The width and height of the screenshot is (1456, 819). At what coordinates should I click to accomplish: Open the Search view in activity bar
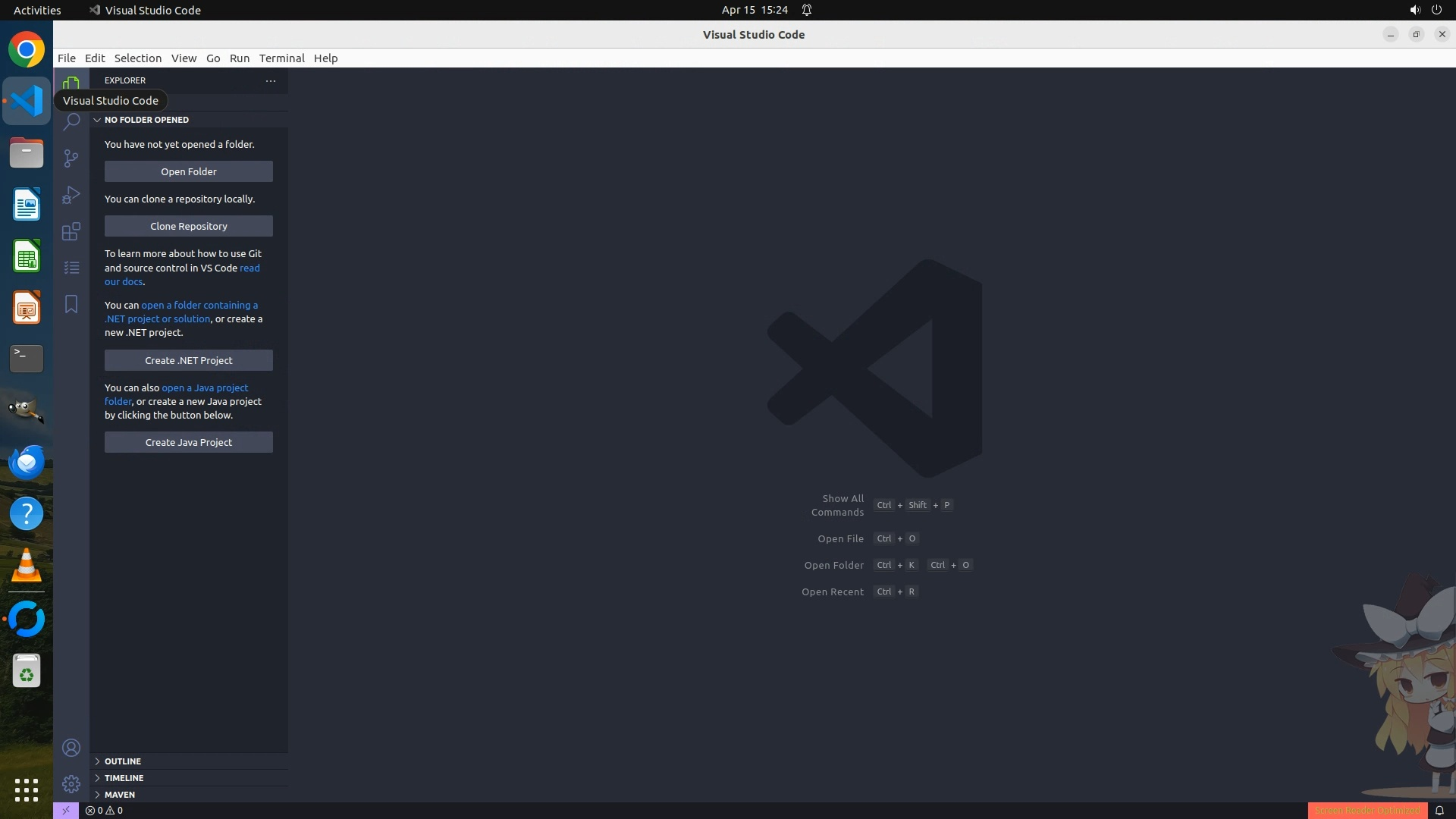(x=71, y=121)
